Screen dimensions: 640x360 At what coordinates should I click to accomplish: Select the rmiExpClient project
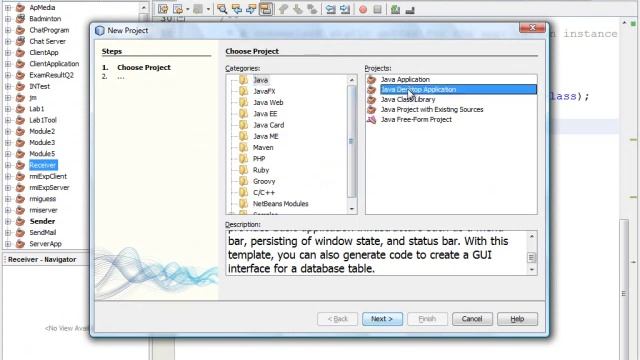pyautogui.click(x=48, y=176)
